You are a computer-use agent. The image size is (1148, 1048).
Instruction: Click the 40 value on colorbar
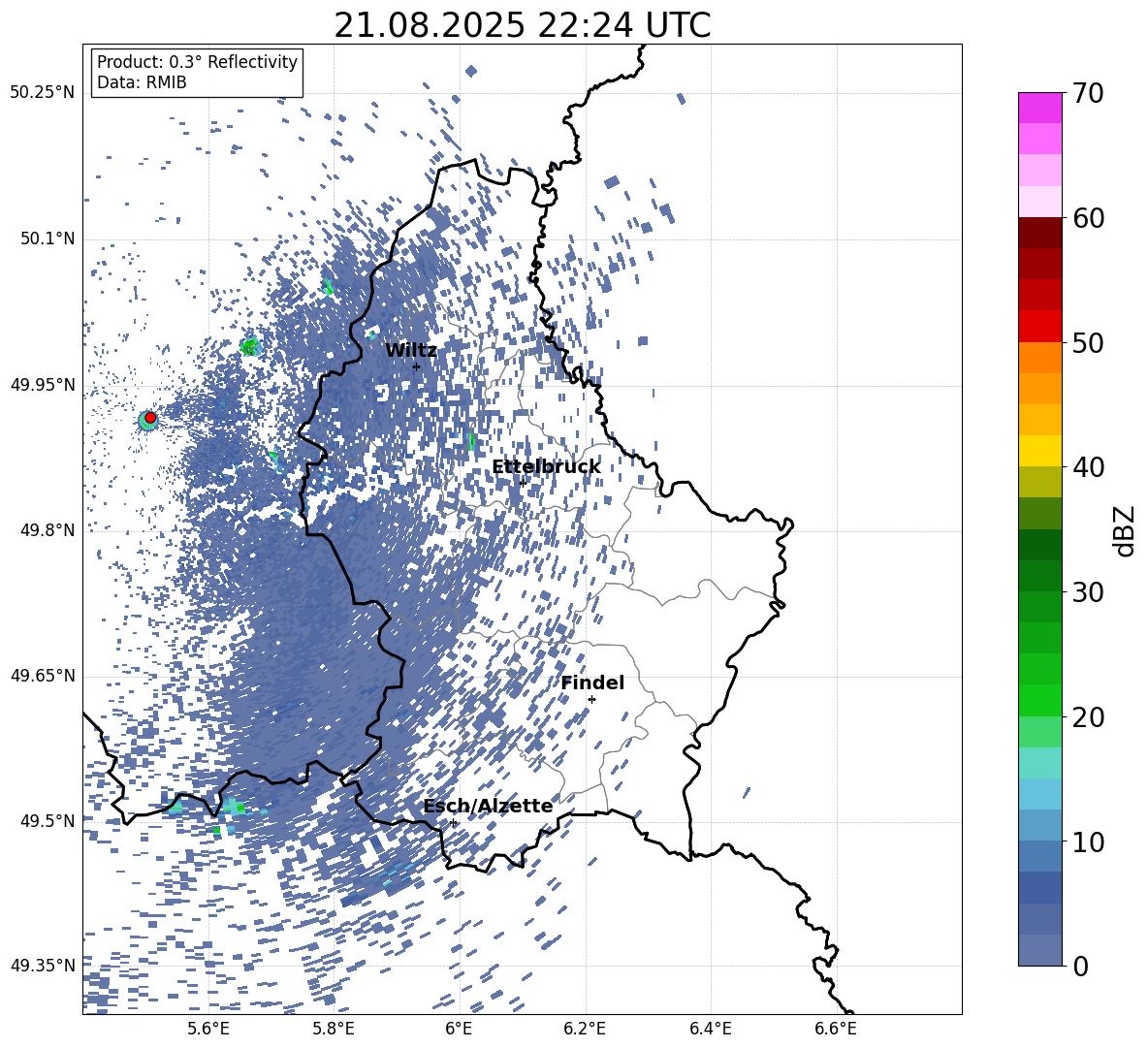coord(1088,467)
